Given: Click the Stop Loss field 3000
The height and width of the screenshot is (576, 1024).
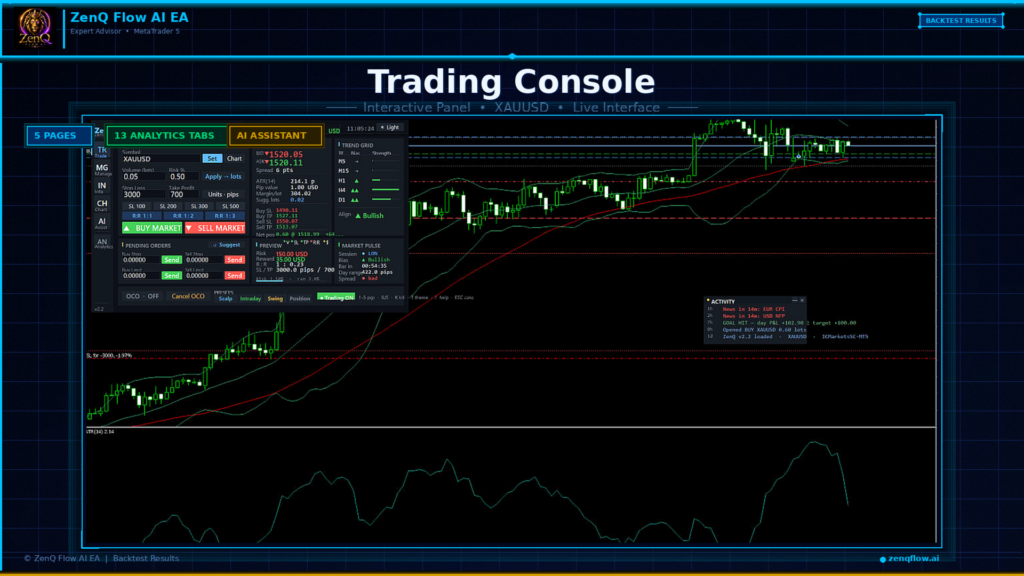Looking at the screenshot, I should point(142,195).
